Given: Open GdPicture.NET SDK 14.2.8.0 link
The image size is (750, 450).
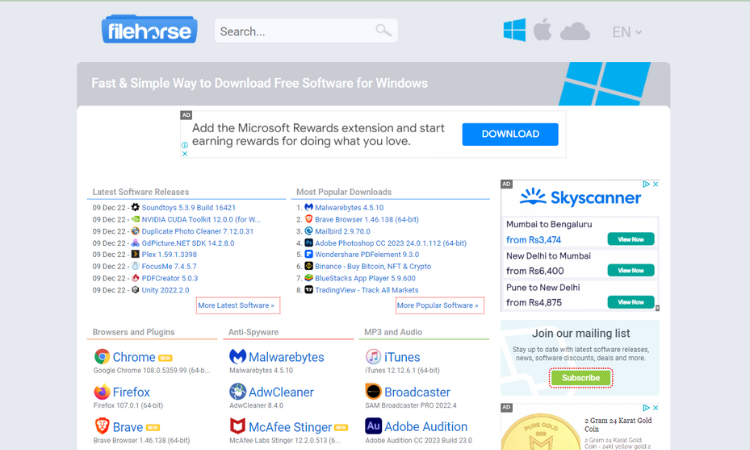Looking at the screenshot, I should coord(188,243).
